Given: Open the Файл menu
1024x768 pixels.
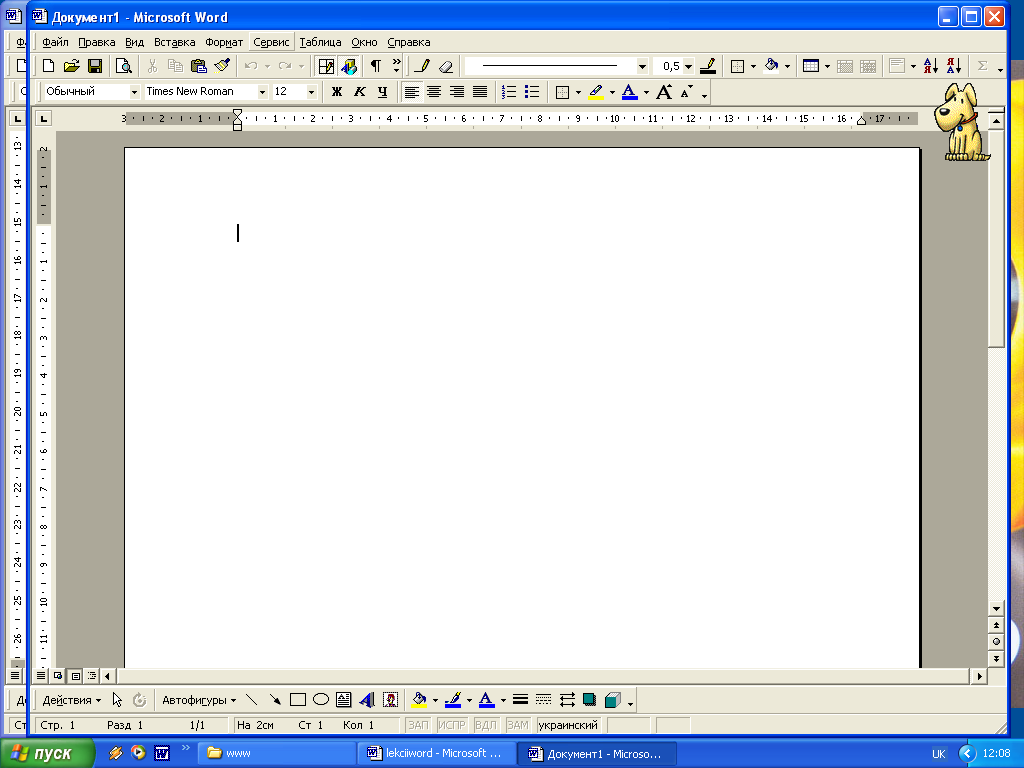Looking at the screenshot, I should point(55,42).
